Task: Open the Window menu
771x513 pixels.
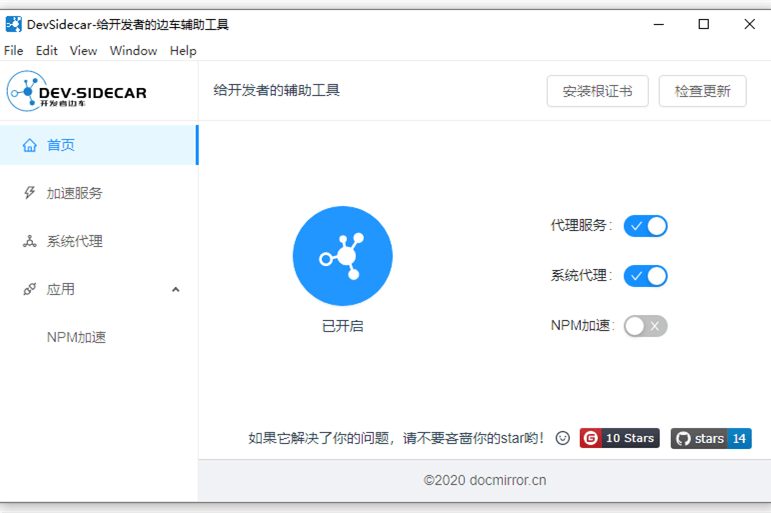Action: pyautogui.click(x=133, y=50)
